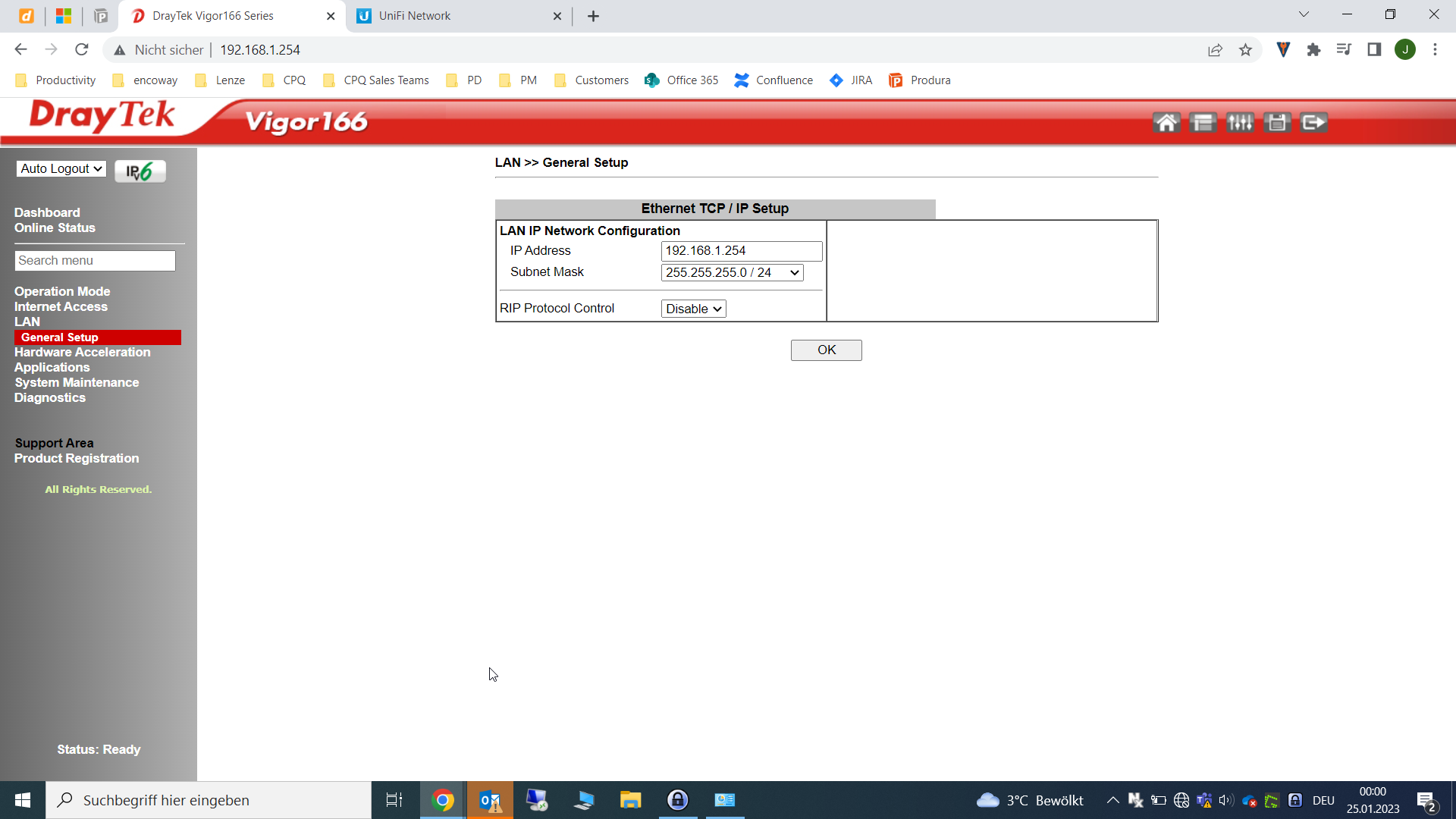Screen dimensions: 1456x819
Task: Click the IPv6 icon in sidebar
Action: tap(140, 171)
